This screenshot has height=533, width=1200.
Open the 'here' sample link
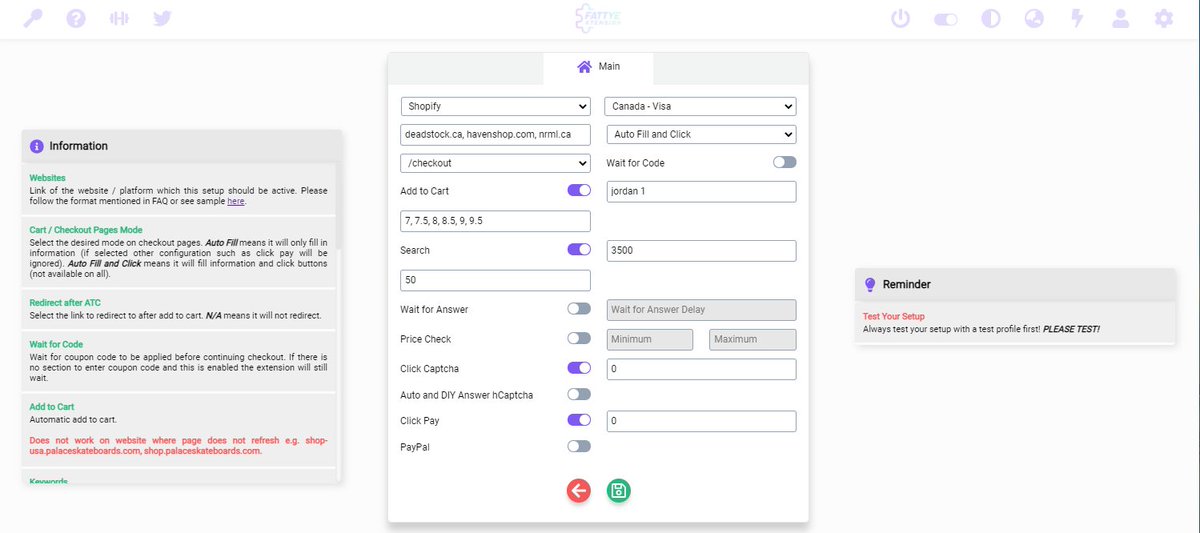(235, 201)
